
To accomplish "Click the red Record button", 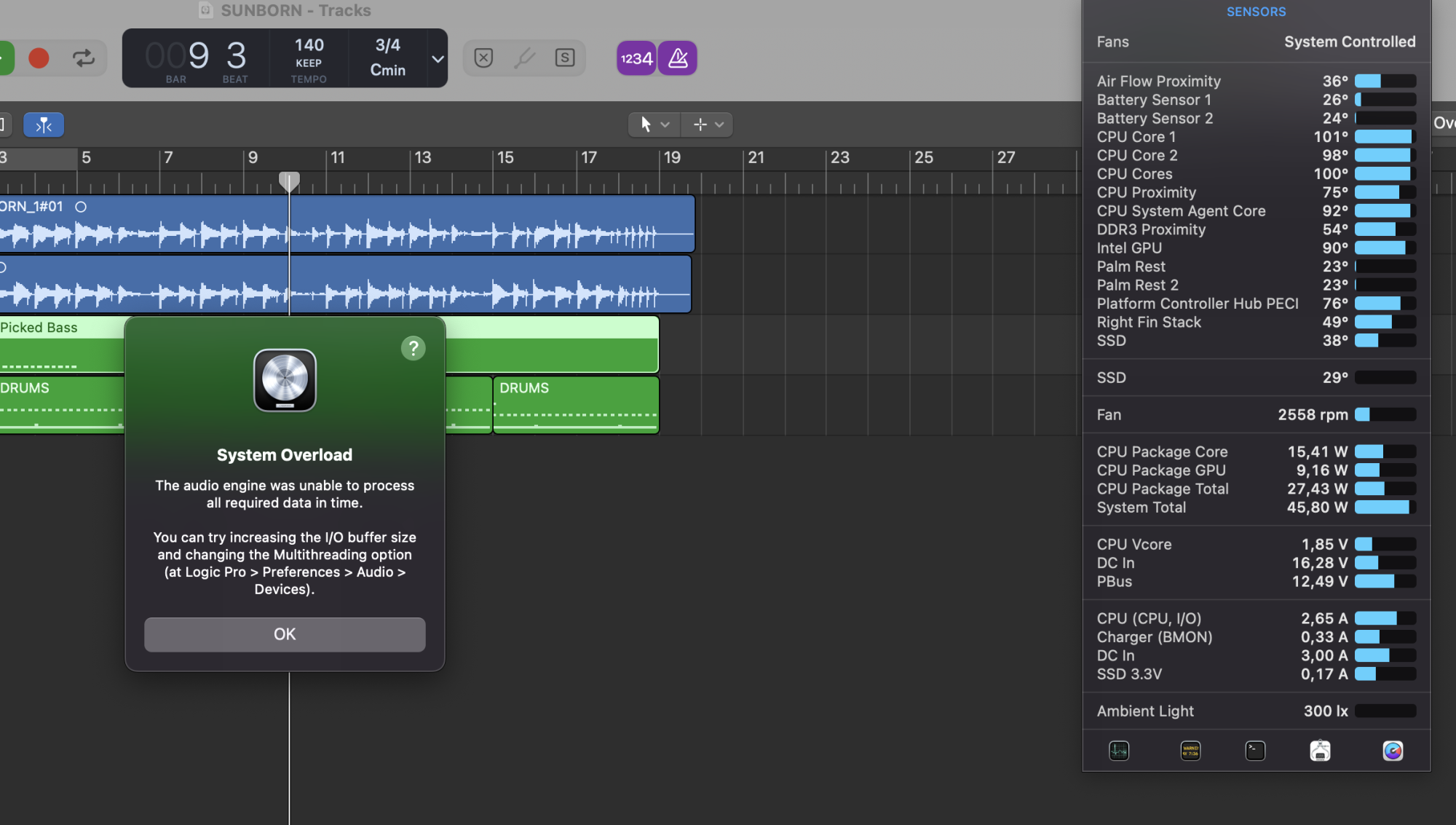I will pyautogui.click(x=39, y=58).
